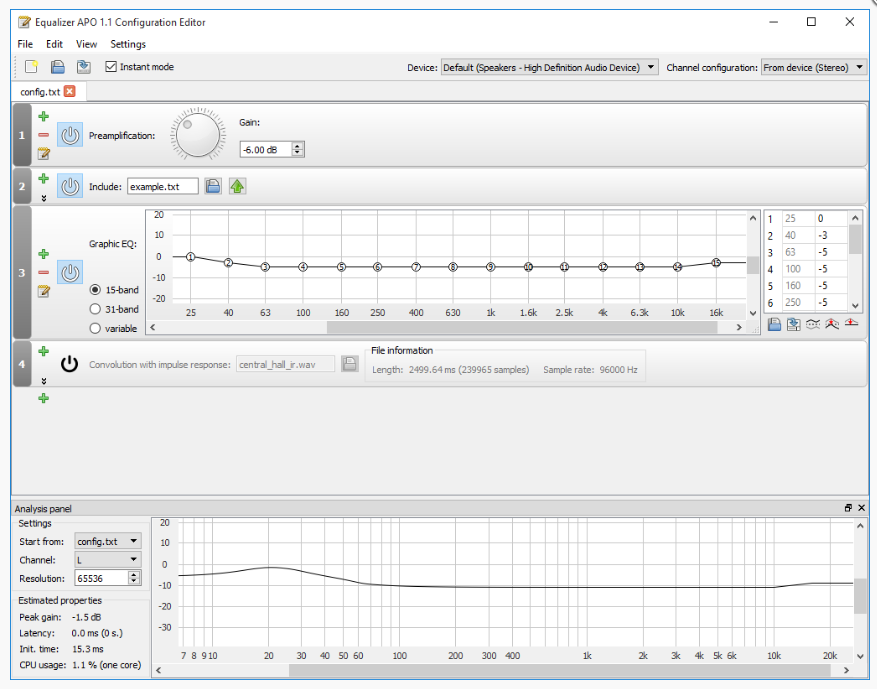Disable the Preamplification filter power button
877x689 pixels.
point(70,134)
